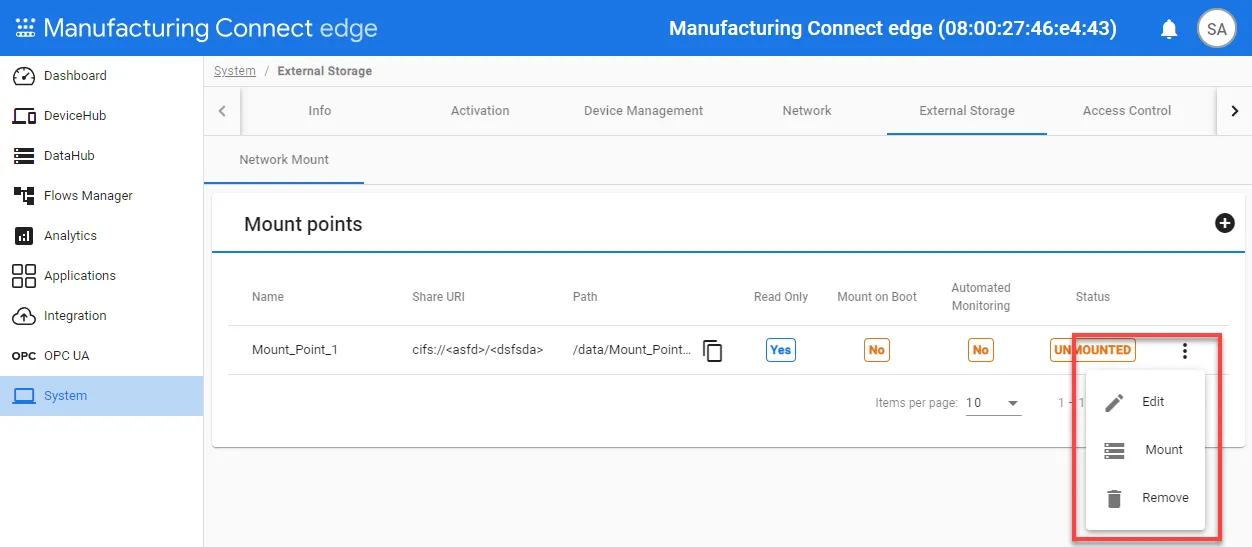Click the pencil icon next to Edit

coord(1114,402)
